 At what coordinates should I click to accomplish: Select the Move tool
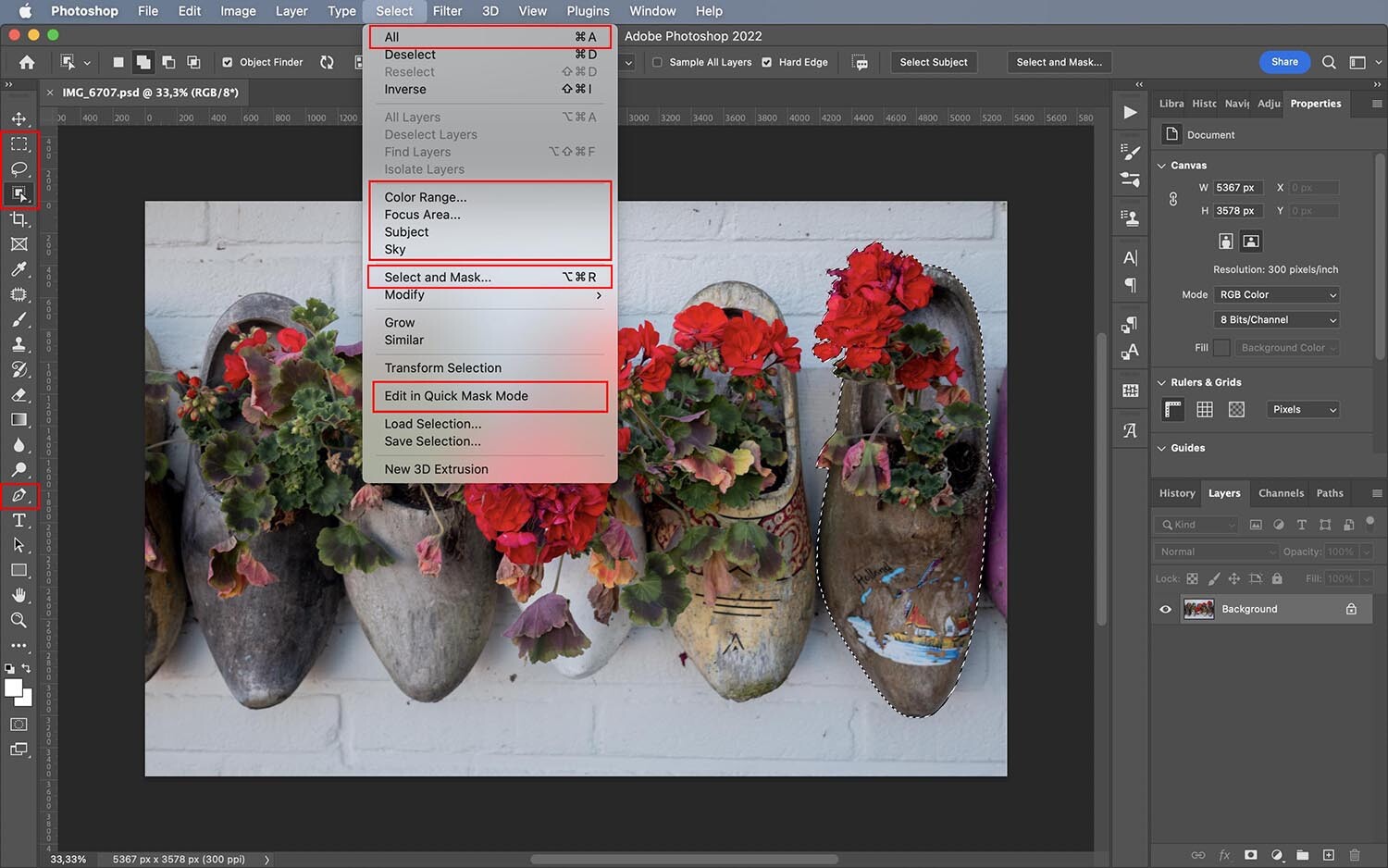[x=19, y=119]
